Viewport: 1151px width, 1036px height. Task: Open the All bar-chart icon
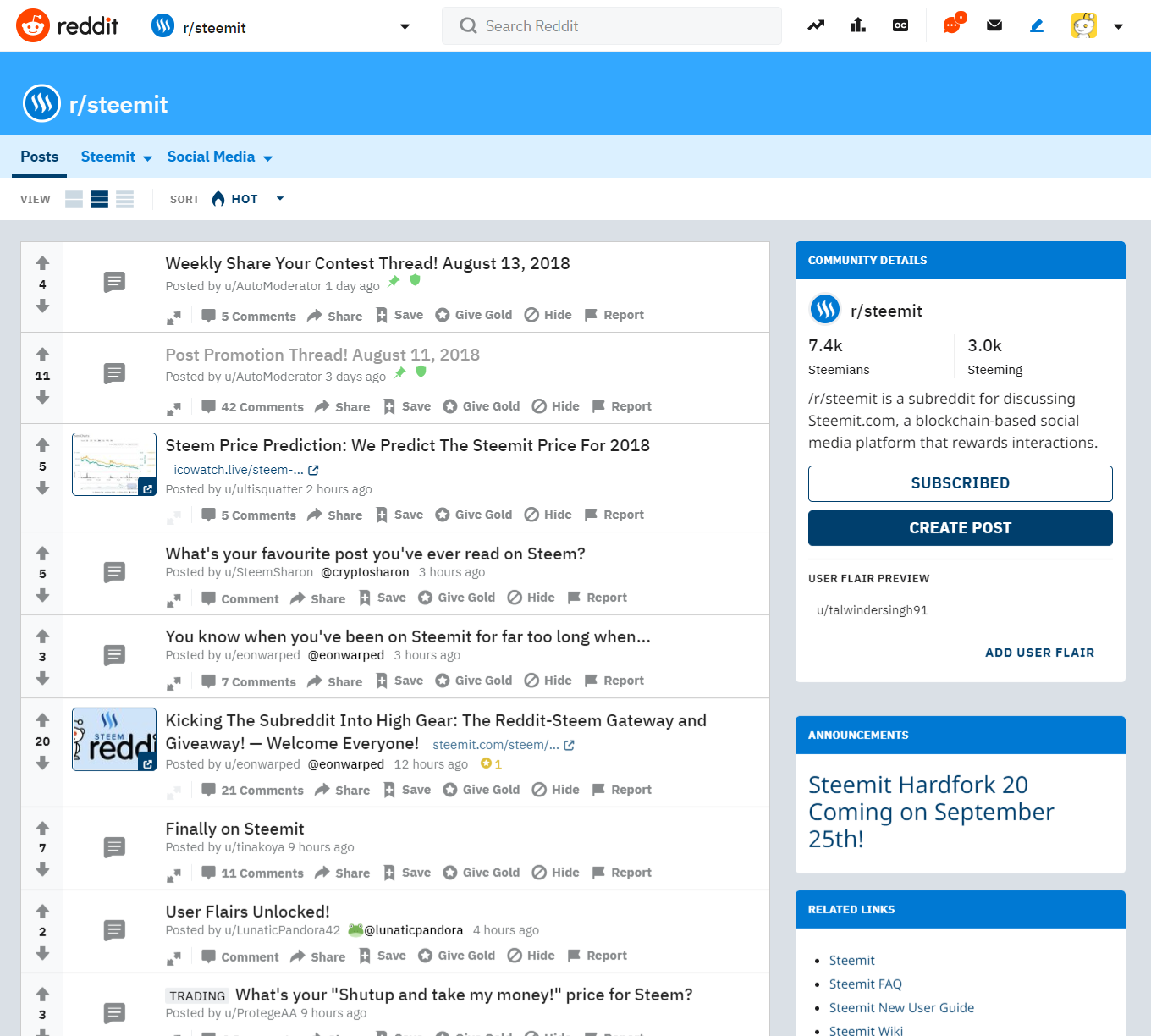858,25
